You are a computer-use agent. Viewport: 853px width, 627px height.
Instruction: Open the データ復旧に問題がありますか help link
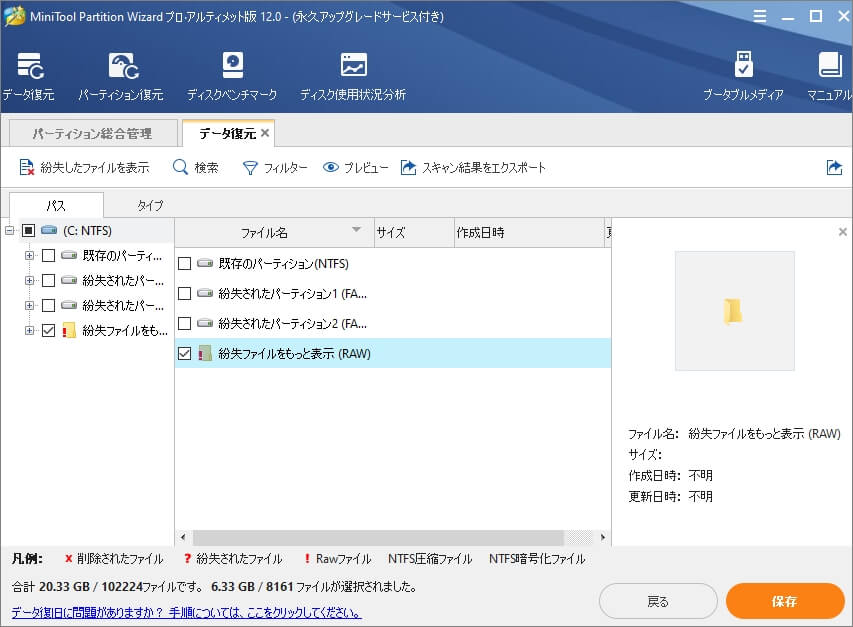(187, 612)
